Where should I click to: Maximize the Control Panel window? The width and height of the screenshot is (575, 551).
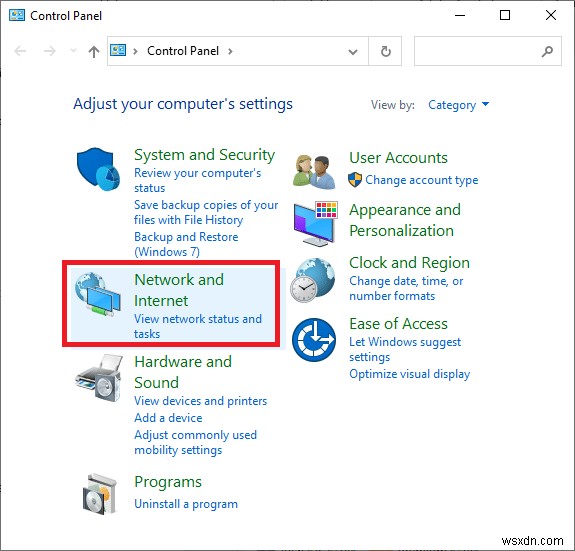coord(505,15)
